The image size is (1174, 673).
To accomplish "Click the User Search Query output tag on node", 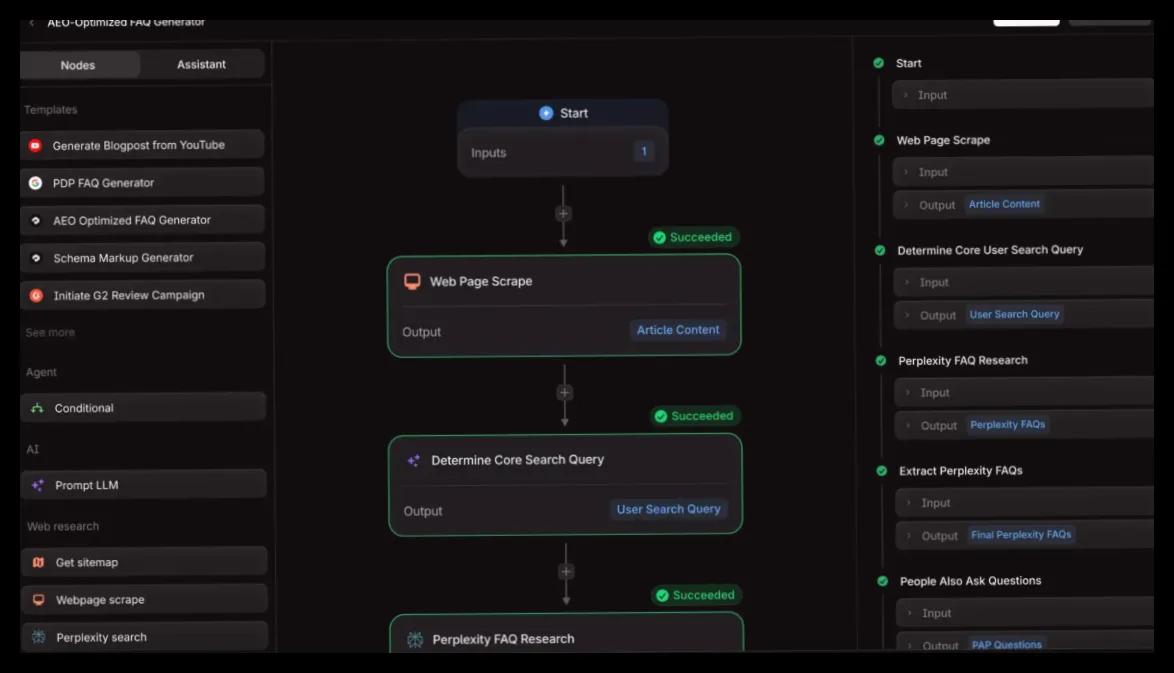I will pyautogui.click(x=669, y=509).
